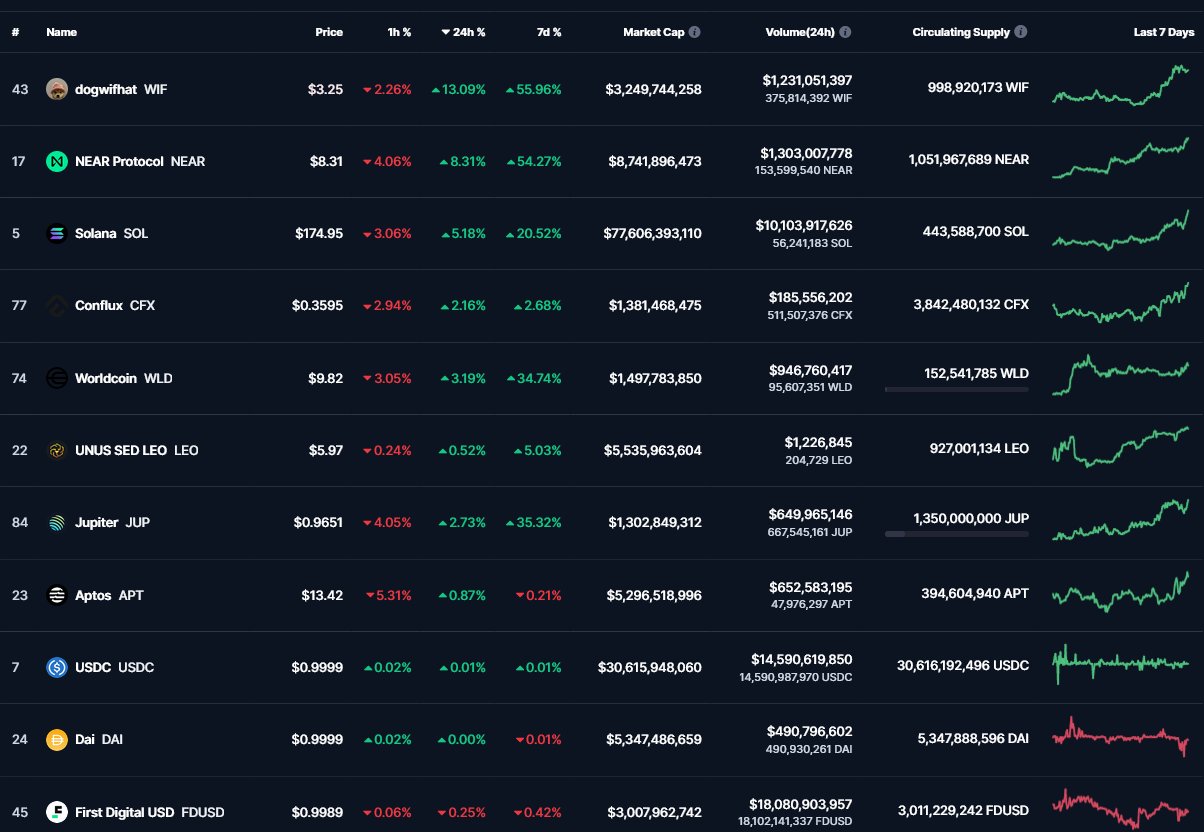Click Solana market cap $77,606,393,110
Viewport: 1204px width, 832px height.
click(x=653, y=233)
